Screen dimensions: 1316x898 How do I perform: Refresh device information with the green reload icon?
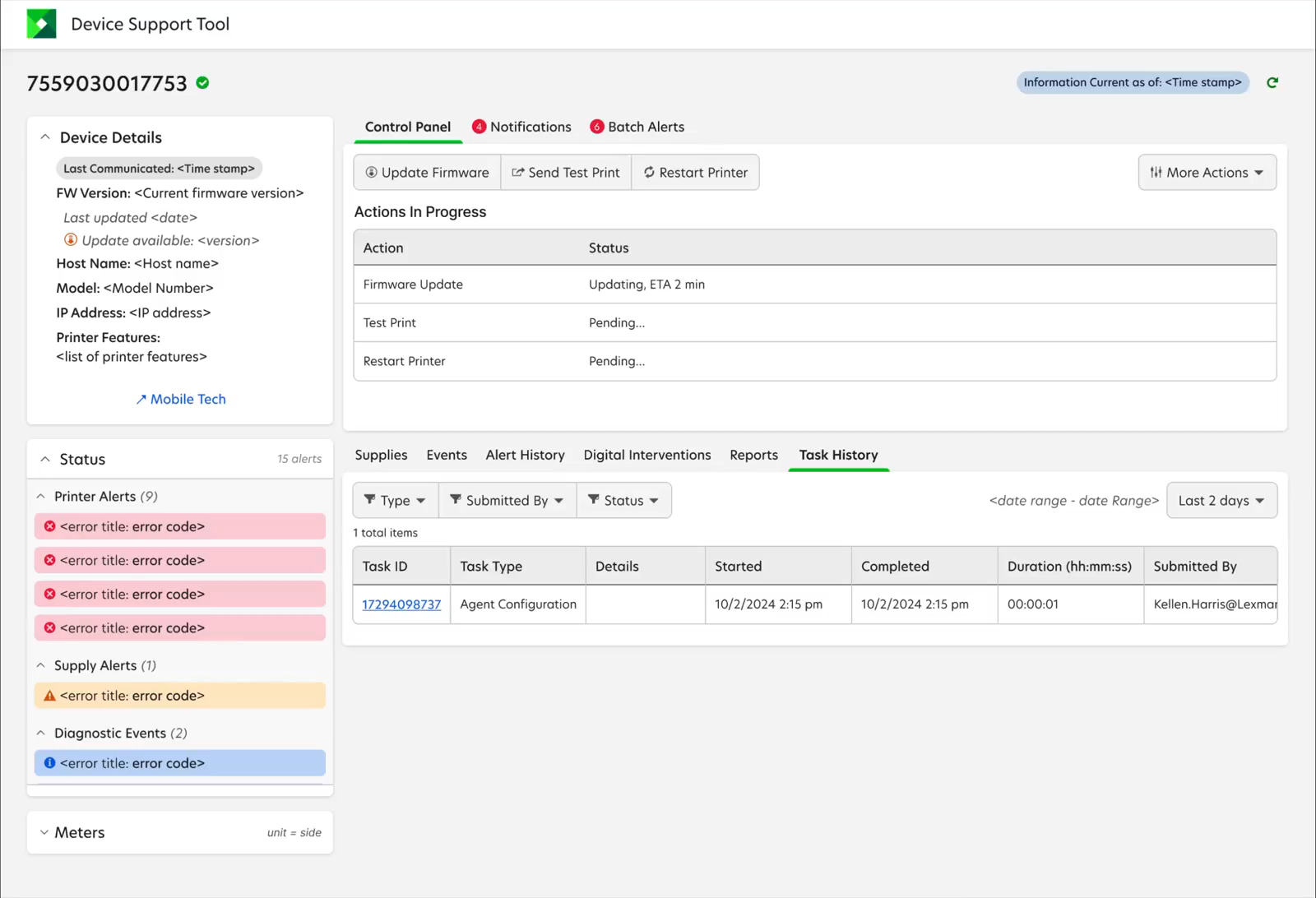[1272, 82]
